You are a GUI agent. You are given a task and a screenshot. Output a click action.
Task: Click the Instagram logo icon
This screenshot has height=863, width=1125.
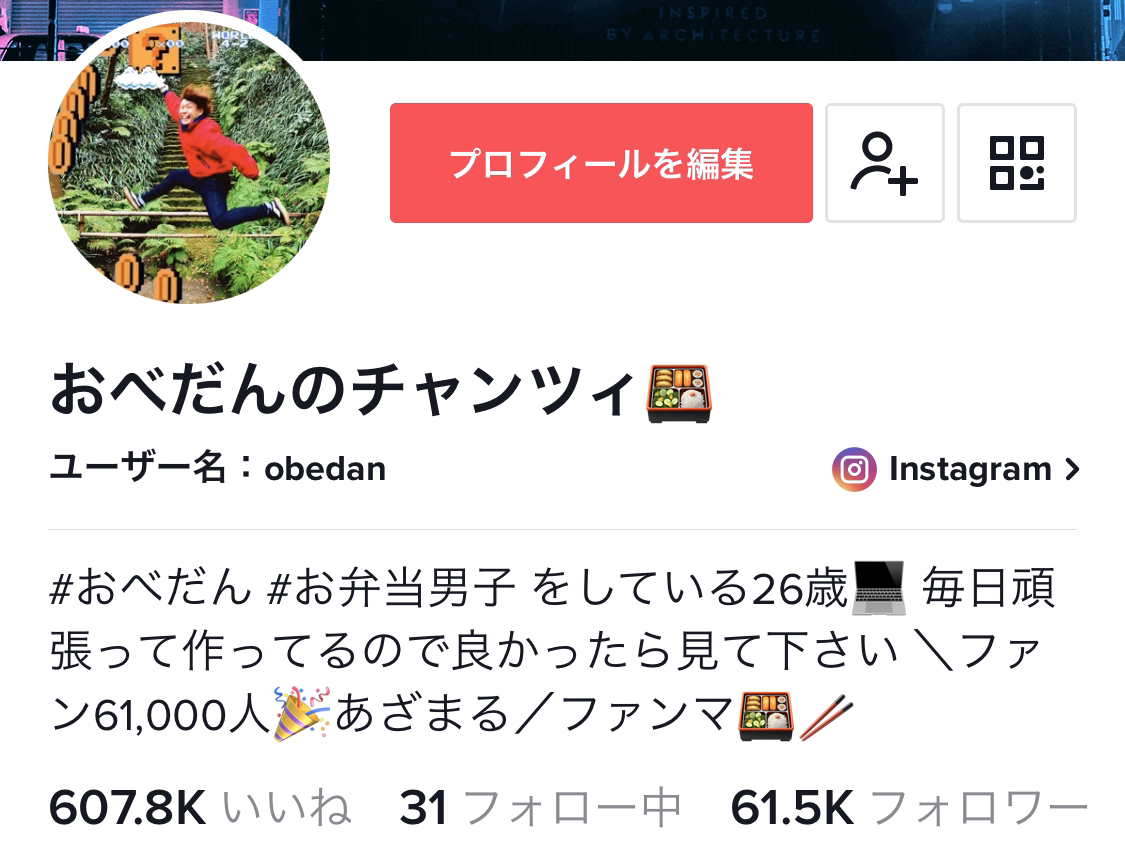tap(854, 469)
